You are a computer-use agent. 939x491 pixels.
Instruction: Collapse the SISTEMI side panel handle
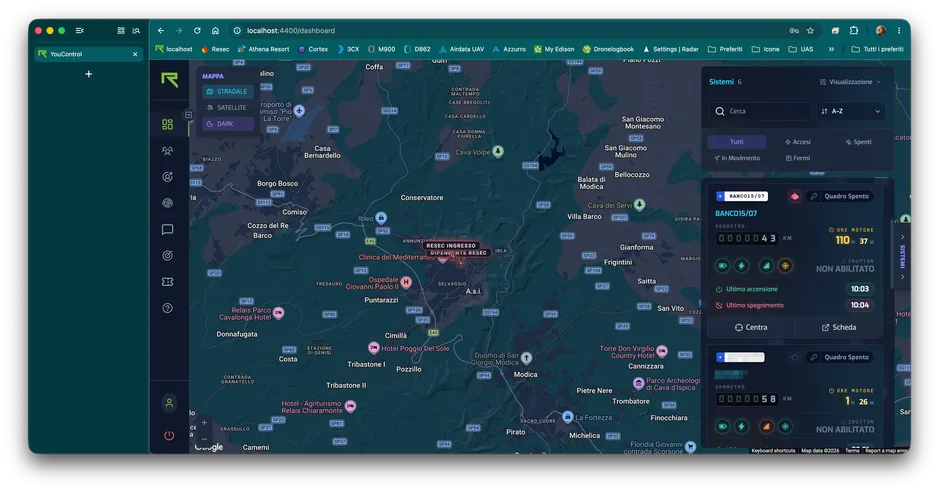pyautogui.click(x=902, y=257)
